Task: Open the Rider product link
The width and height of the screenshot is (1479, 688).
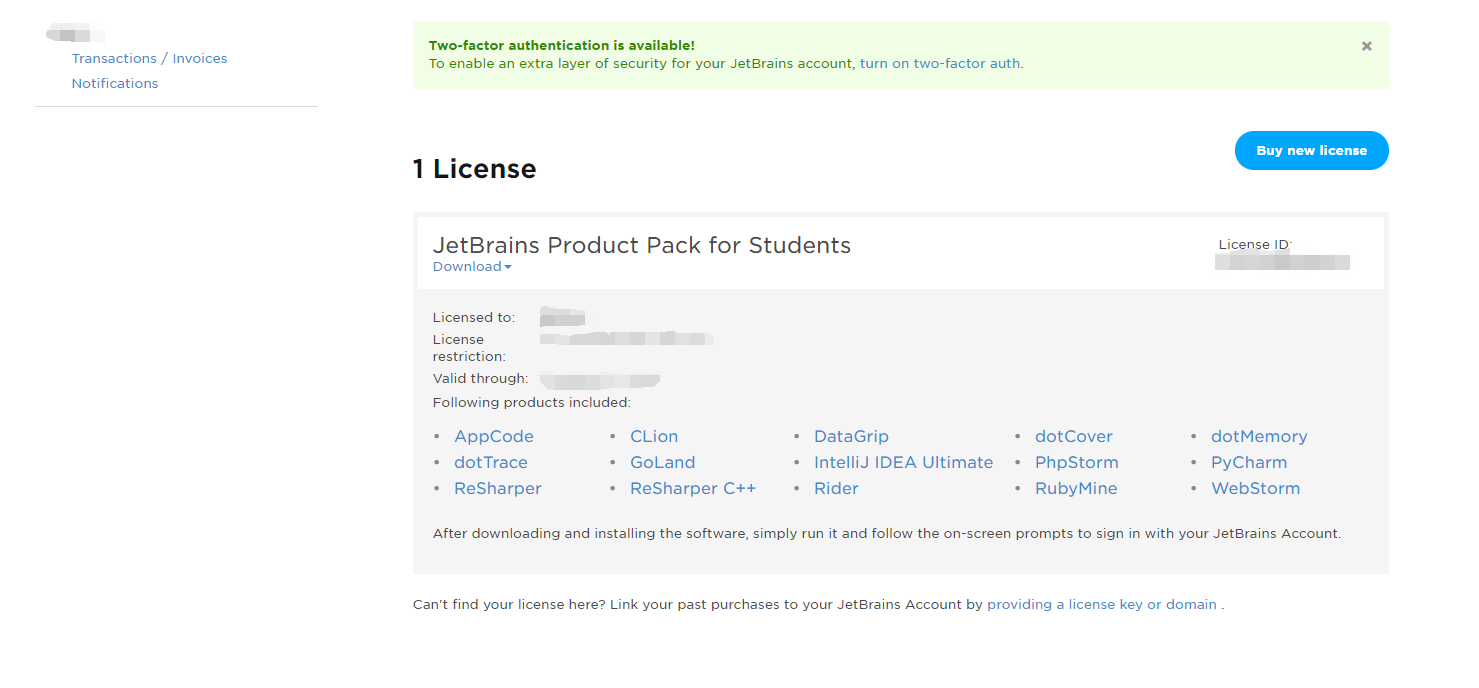Action: click(836, 488)
